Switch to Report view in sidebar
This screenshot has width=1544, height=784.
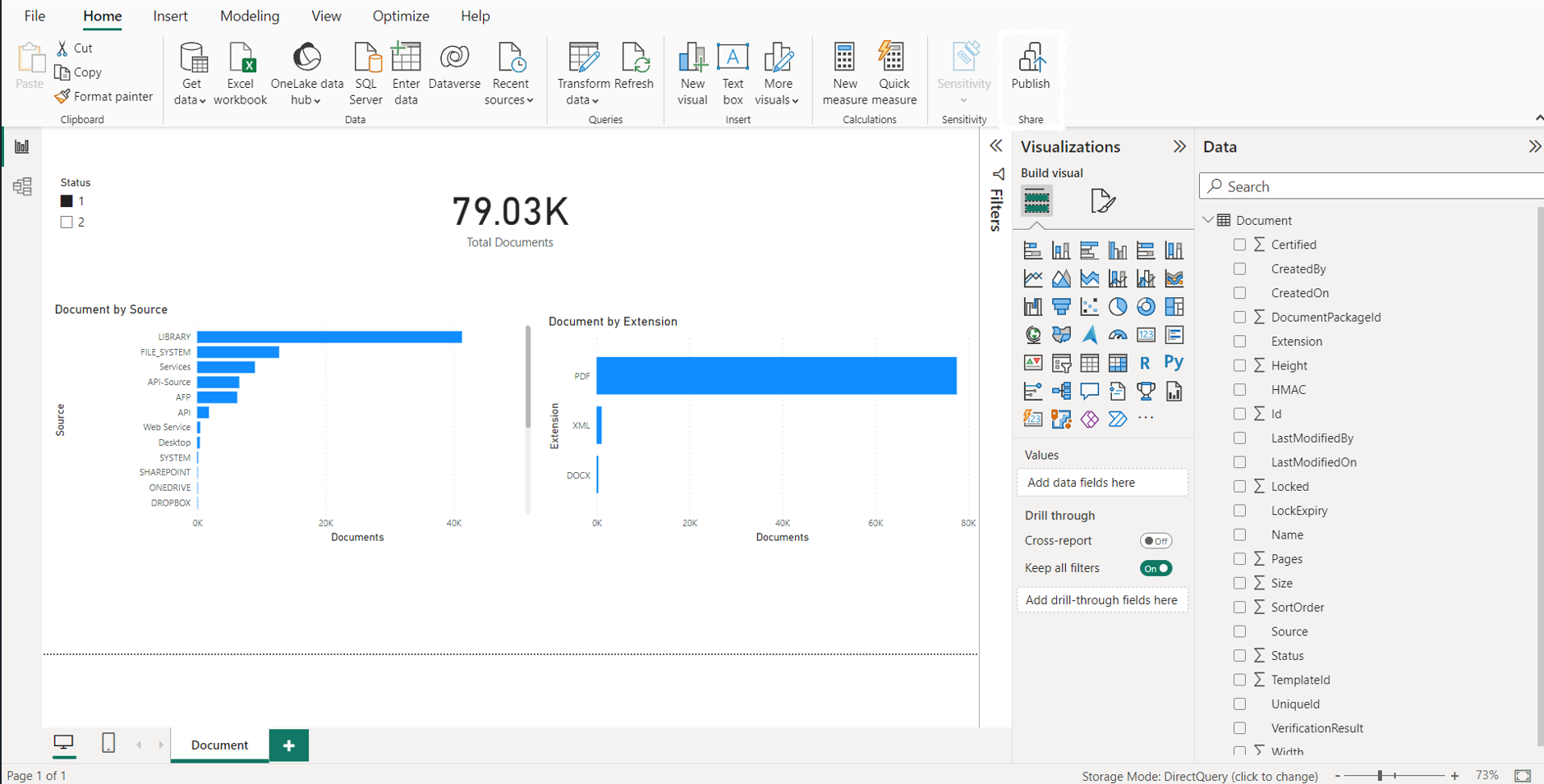click(x=22, y=147)
